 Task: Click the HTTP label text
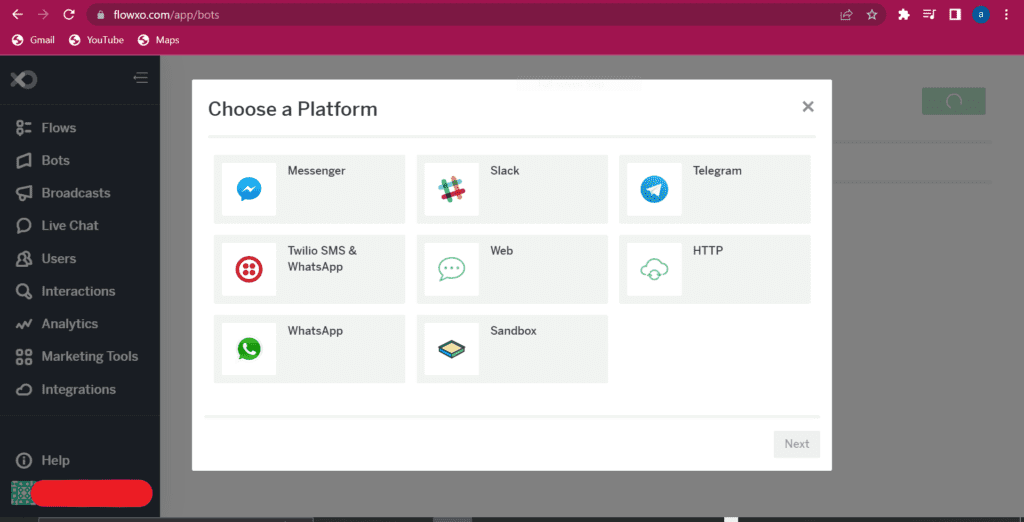tap(708, 251)
